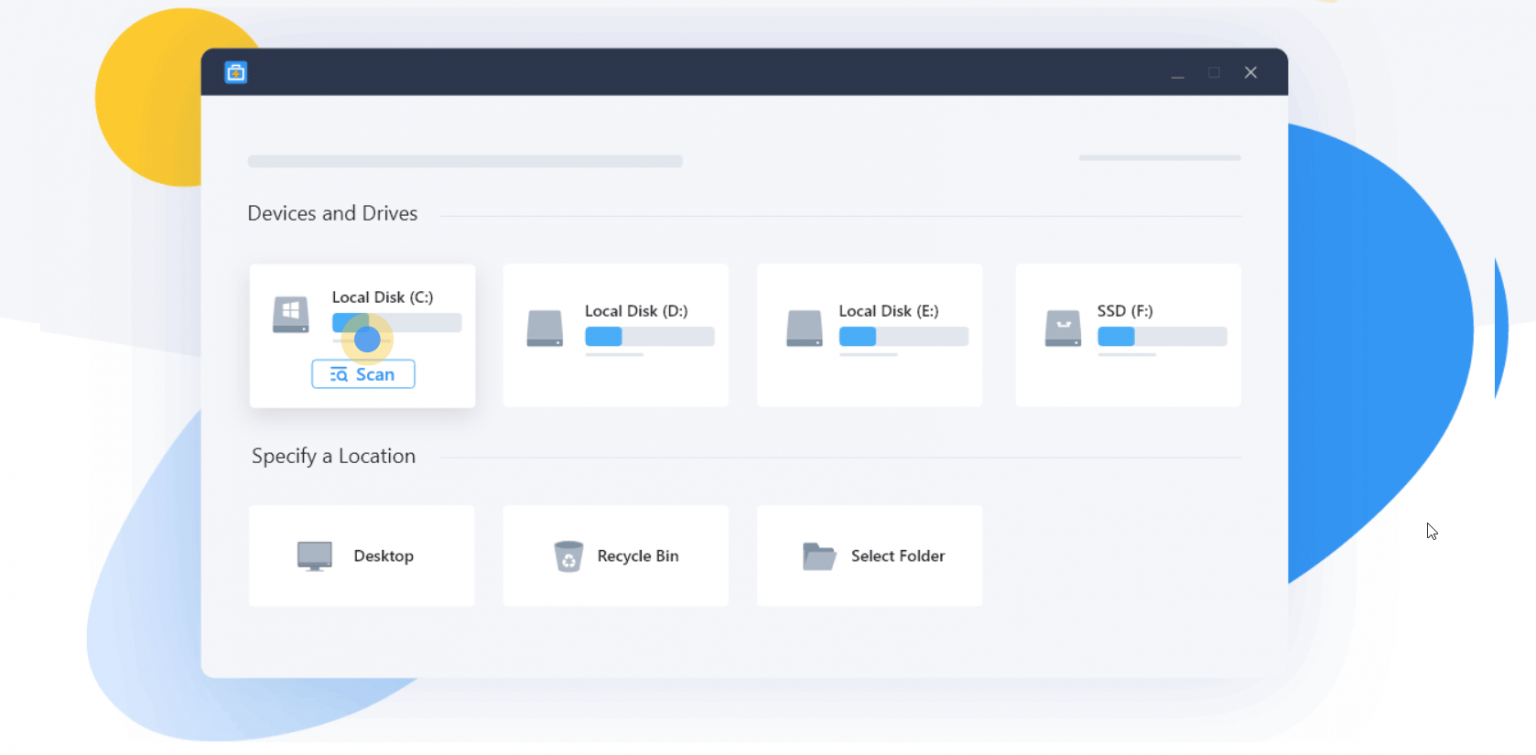The width and height of the screenshot is (1536, 755).
Task: Click the SSD (F:) card
Action: [x=1128, y=335]
